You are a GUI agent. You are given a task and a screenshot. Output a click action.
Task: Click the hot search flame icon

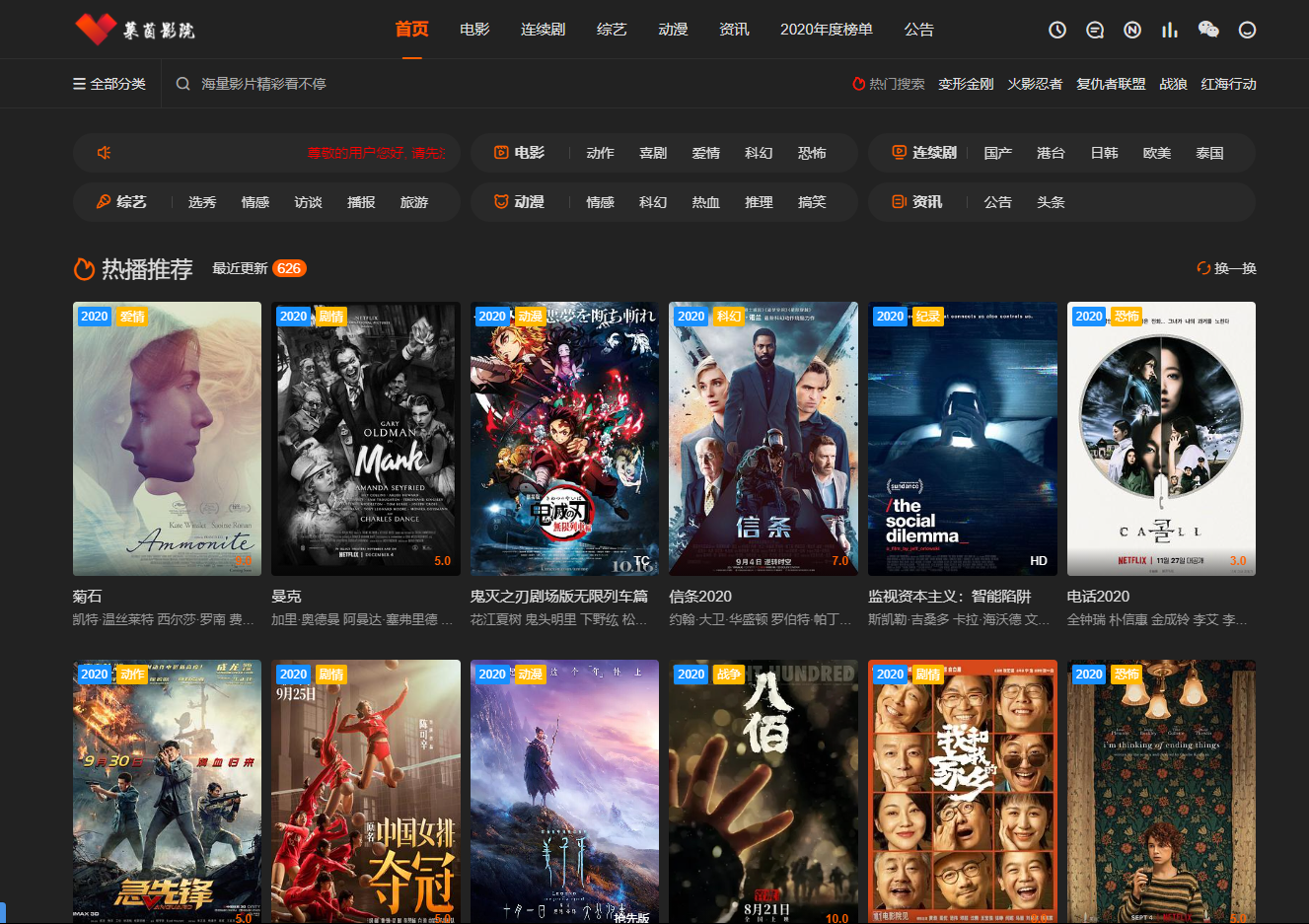[859, 84]
